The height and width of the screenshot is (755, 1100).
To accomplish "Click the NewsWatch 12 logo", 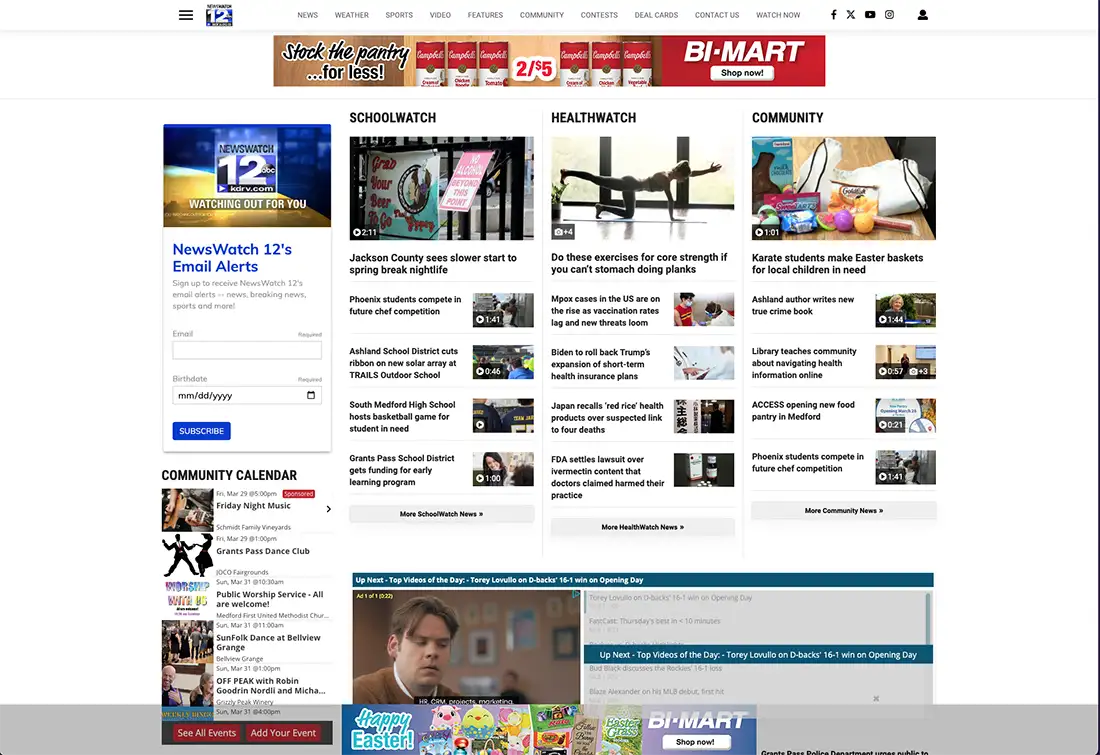I will 219,15.
